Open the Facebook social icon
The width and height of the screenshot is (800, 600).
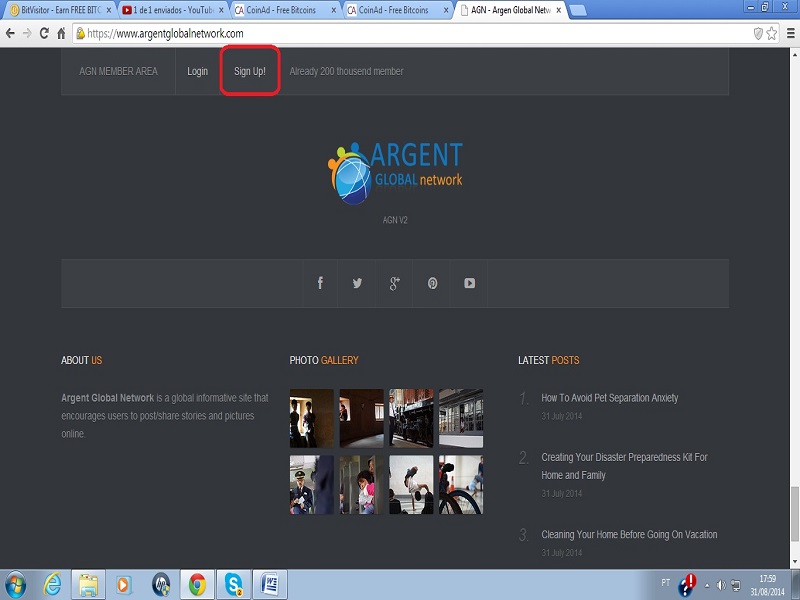point(320,283)
